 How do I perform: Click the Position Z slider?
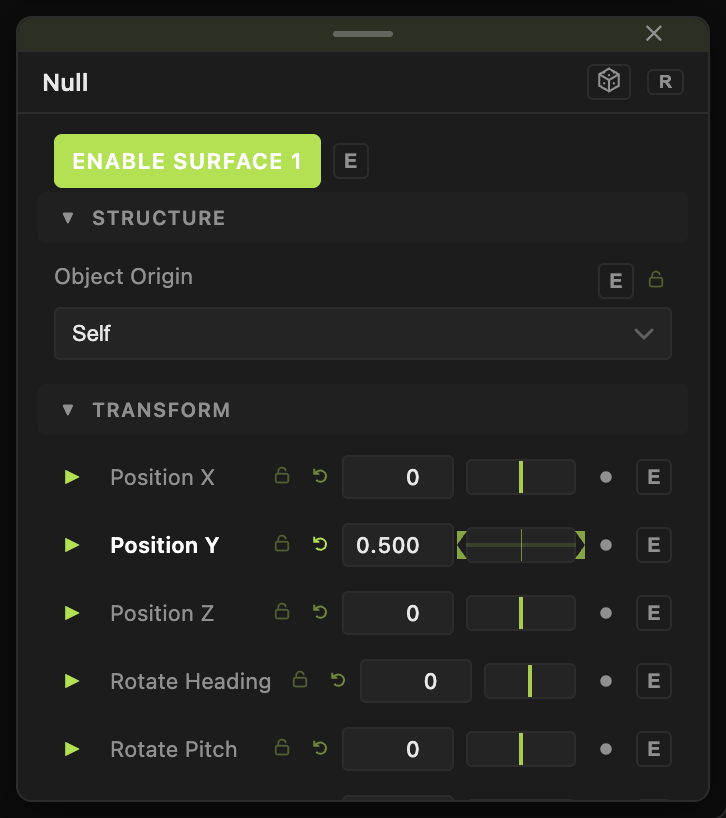pyautogui.click(x=521, y=613)
